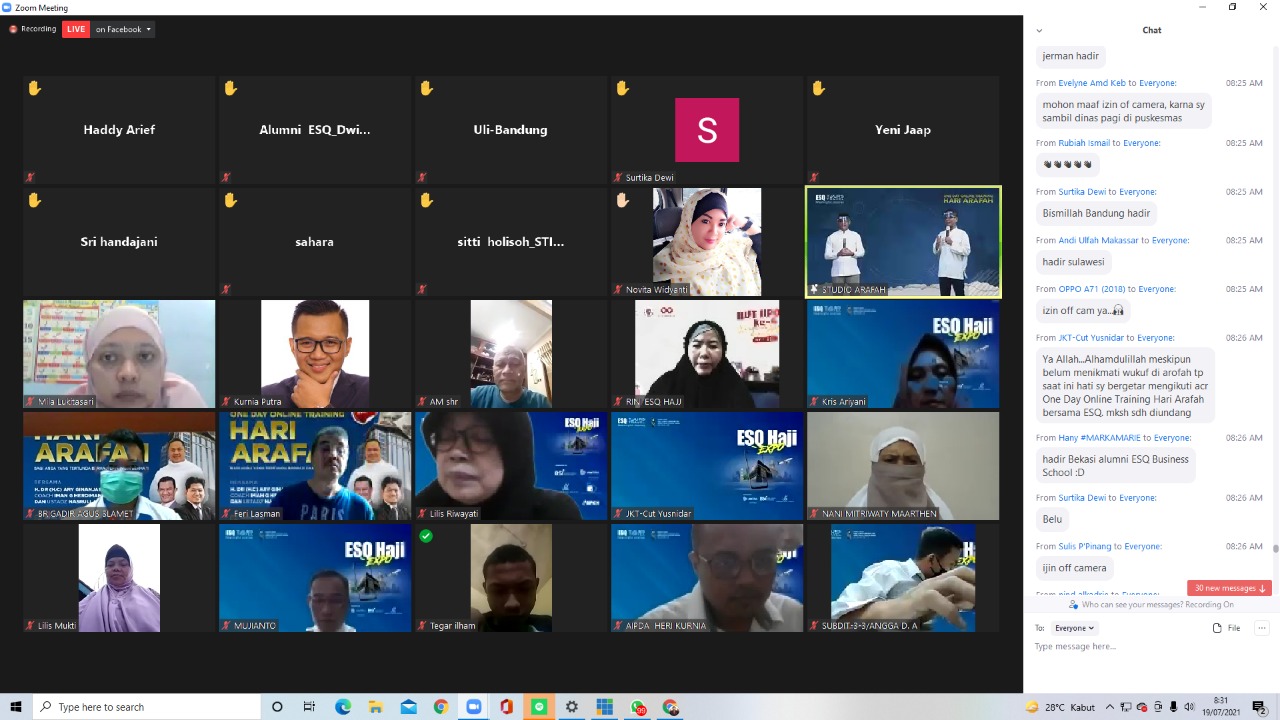Click the Who can see your messages icon
Screen dimensions: 1280x720
[x=1073, y=605]
